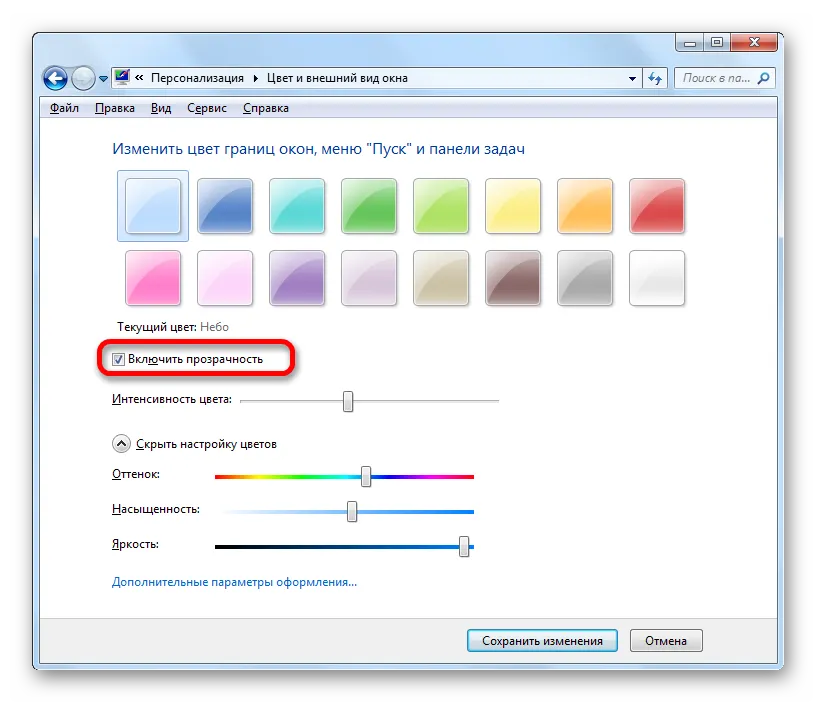
Task: Open the address bar history dropdown
Action: (x=632, y=79)
